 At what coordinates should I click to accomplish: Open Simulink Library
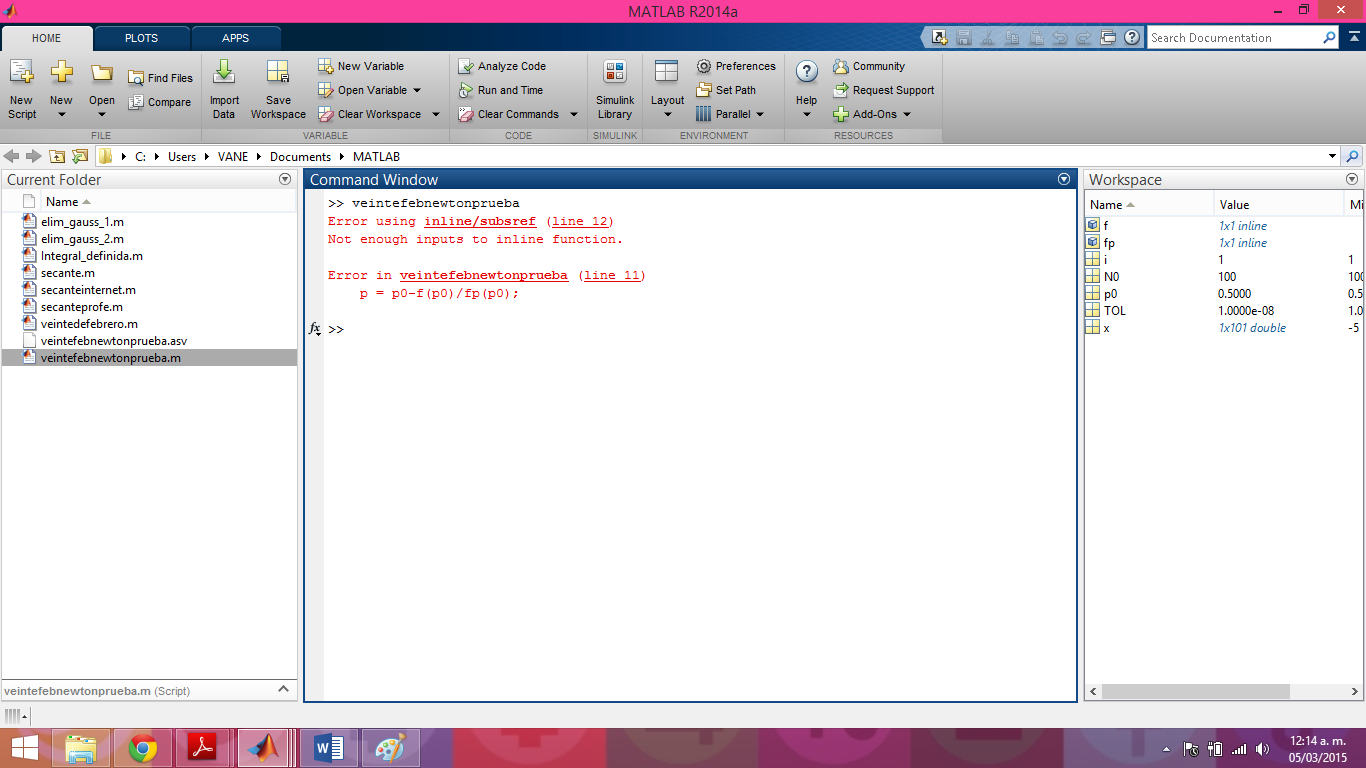pyautogui.click(x=615, y=89)
